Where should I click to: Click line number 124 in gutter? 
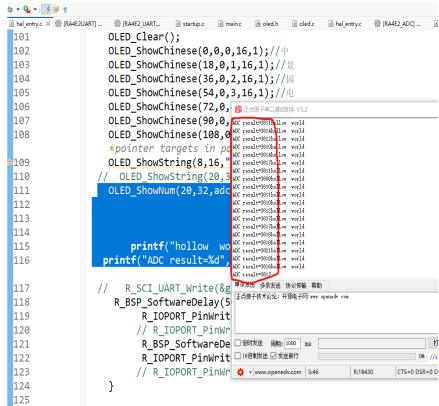(x=21, y=386)
